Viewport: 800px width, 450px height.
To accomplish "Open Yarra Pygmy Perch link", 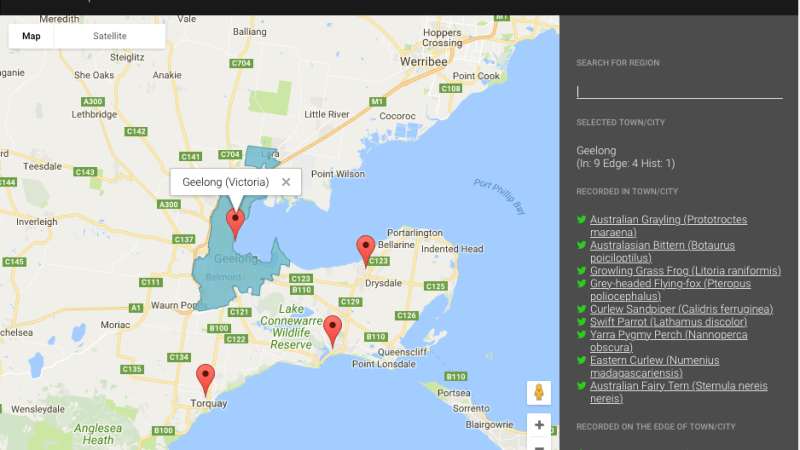I will (668, 341).
